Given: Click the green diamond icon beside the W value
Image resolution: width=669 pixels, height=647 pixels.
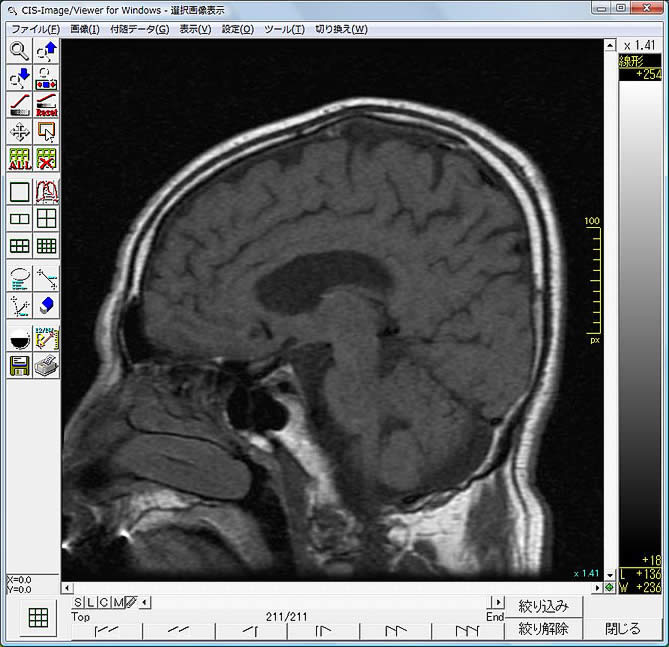Looking at the screenshot, I should click(x=609, y=588).
